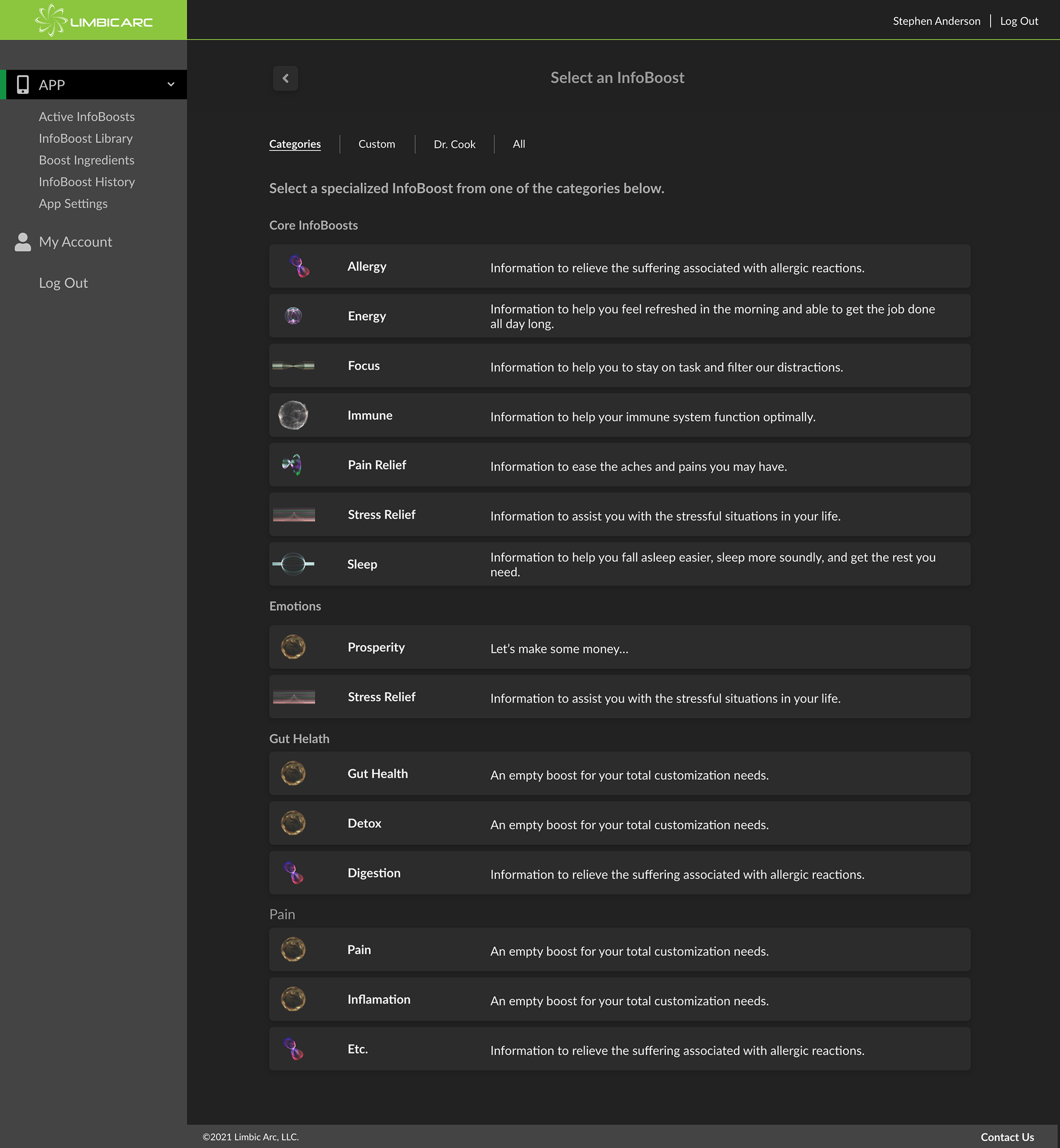Click the Focus boost icon

tap(293, 365)
